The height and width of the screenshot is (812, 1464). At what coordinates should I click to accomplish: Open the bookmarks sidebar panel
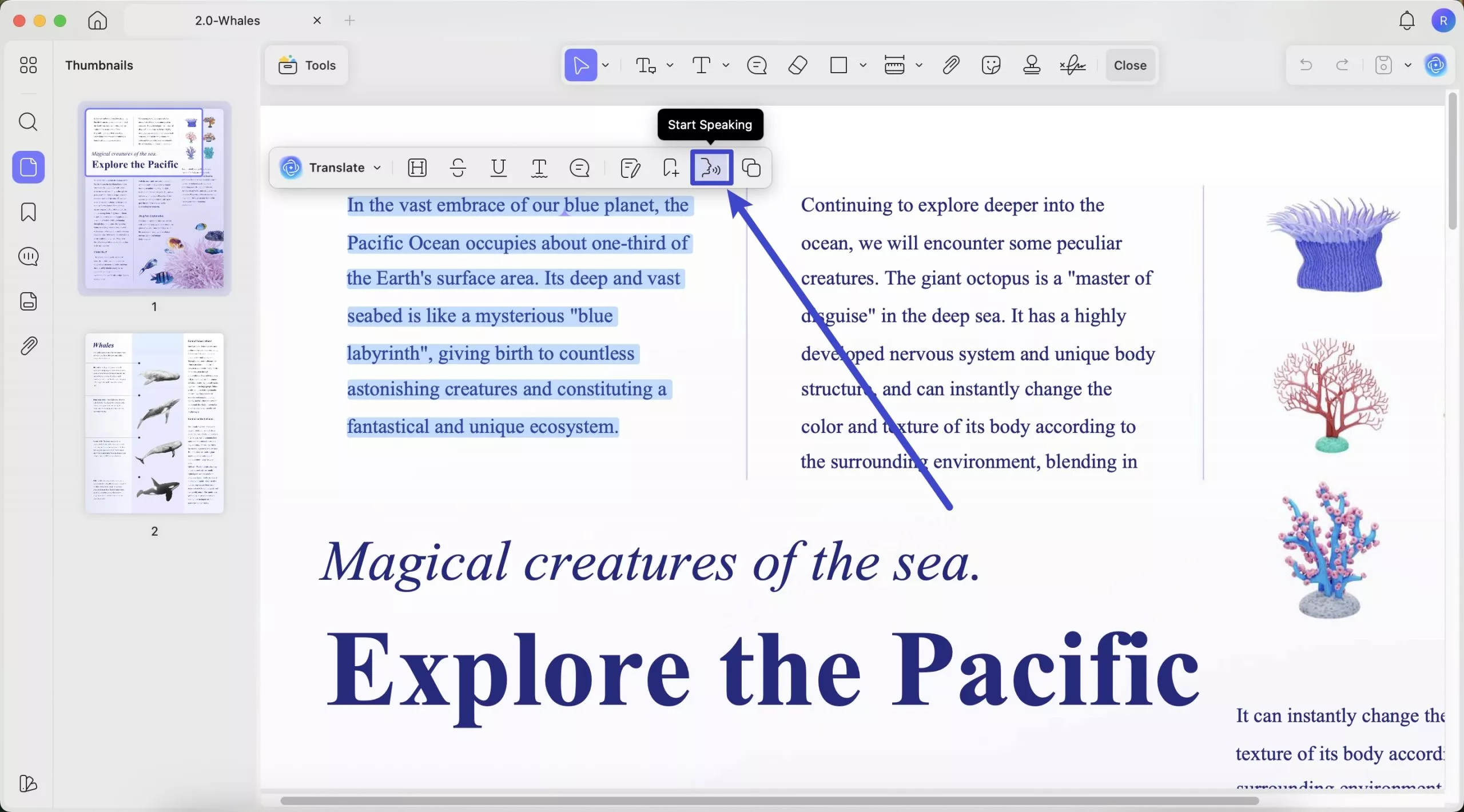[28, 212]
